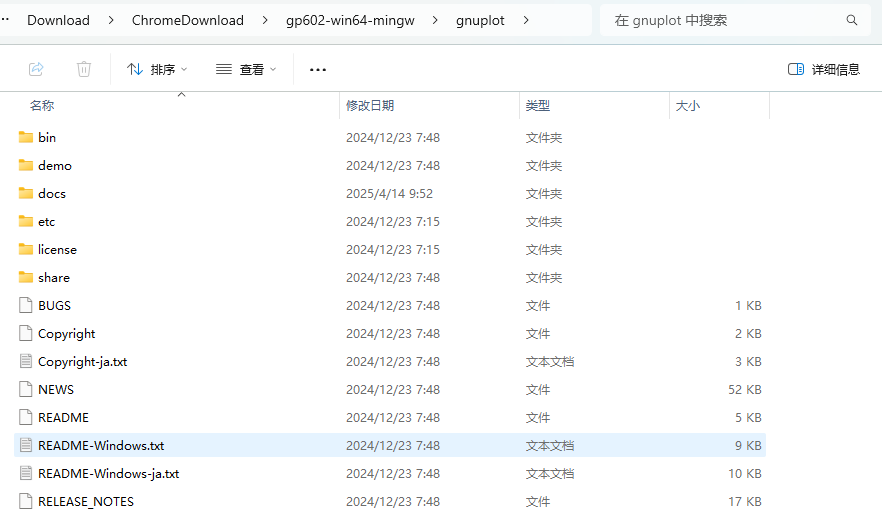
Task: Navigate to ChromeDownload in breadcrumb
Action: 188,20
